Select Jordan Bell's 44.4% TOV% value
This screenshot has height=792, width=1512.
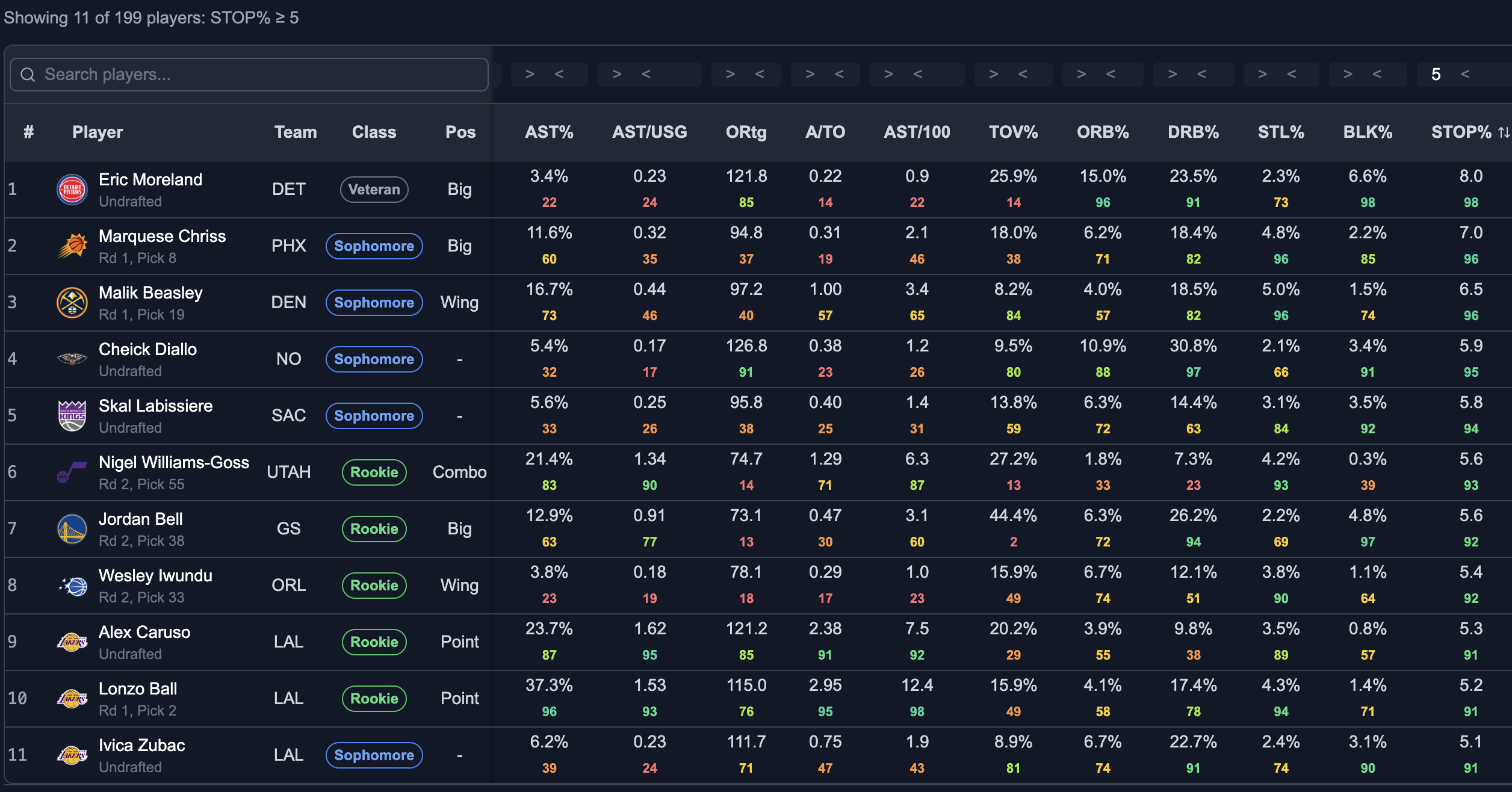click(1014, 516)
